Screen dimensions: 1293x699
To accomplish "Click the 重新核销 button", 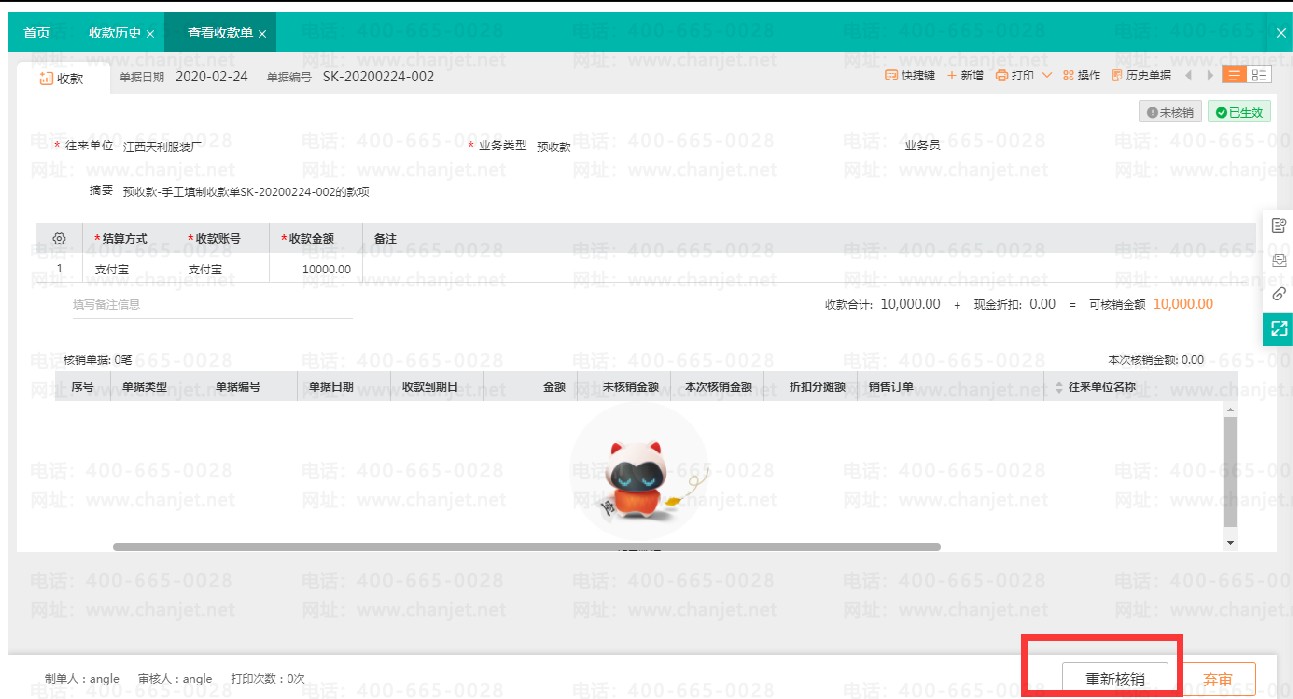I will (x=1115, y=679).
